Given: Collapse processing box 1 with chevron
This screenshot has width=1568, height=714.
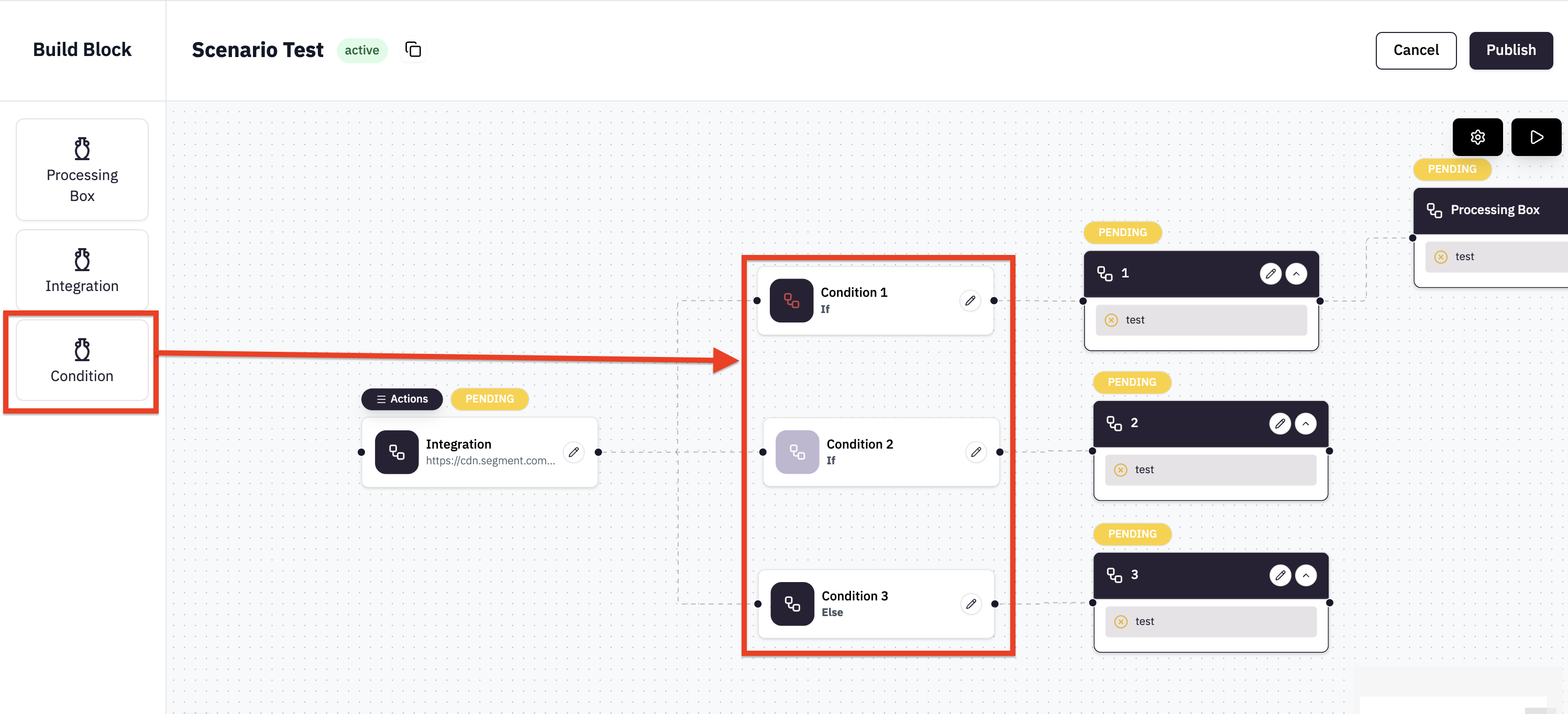Looking at the screenshot, I should pyautogui.click(x=1297, y=274).
